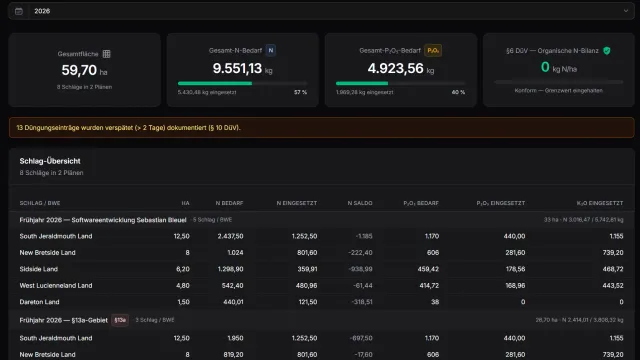Click the 5 Schlag / BWE group count
Image resolution: width=640 pixels, height=360 pixels.
[212, 220]
